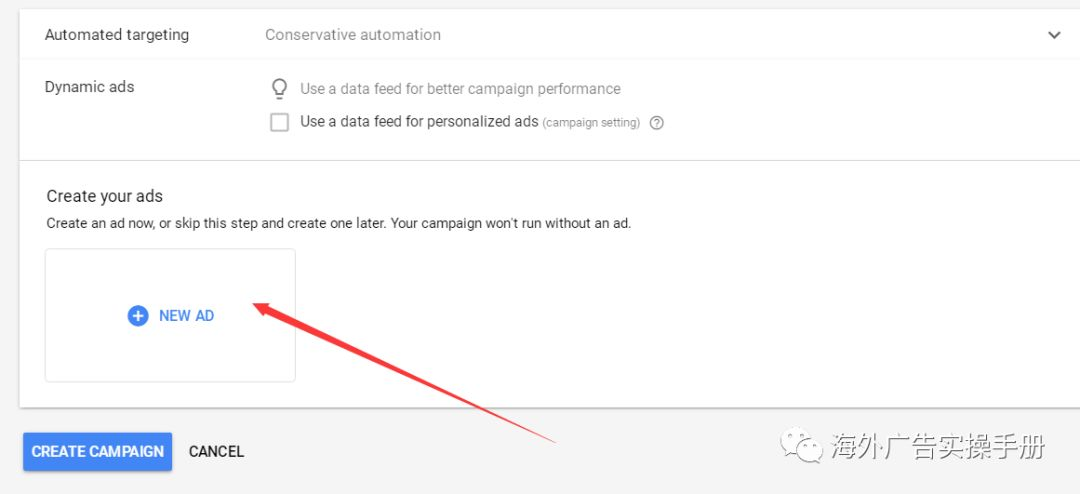The height and width of the screenshot is (494, 1080).
Task: Click the Dynamic ads row label
Action: pyautogui.click(x=89, y=87)
